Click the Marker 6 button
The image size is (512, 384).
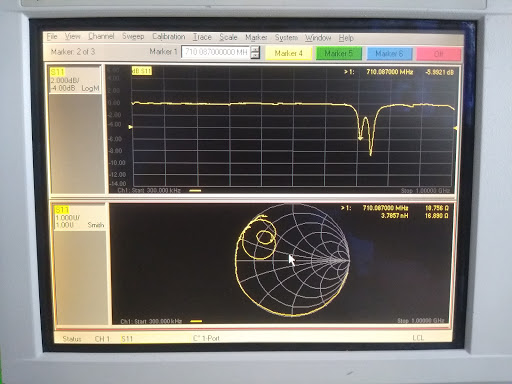point(389,54)
